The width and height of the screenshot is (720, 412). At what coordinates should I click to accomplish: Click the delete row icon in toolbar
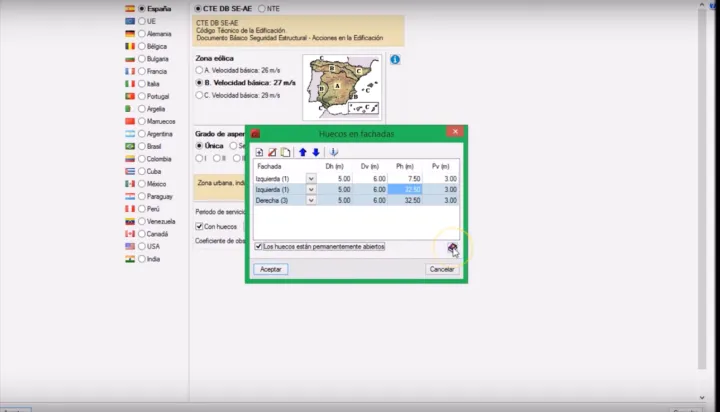(272, 152)
